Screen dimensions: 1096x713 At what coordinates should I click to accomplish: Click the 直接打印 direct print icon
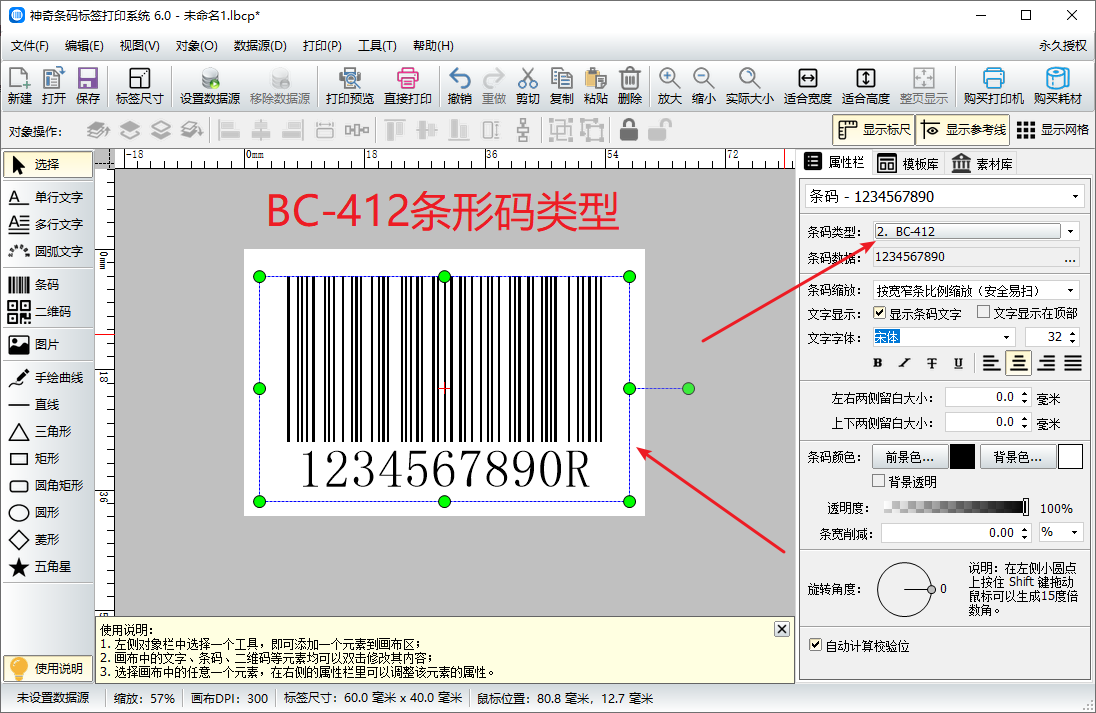(408, 86)
